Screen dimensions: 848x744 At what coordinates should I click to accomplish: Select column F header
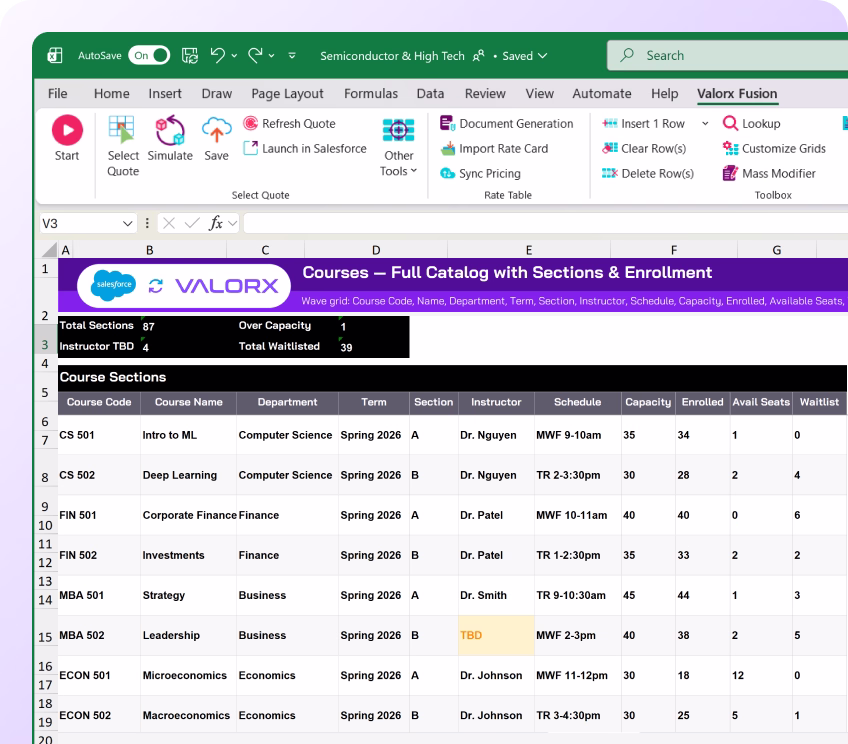pos(673,250)
